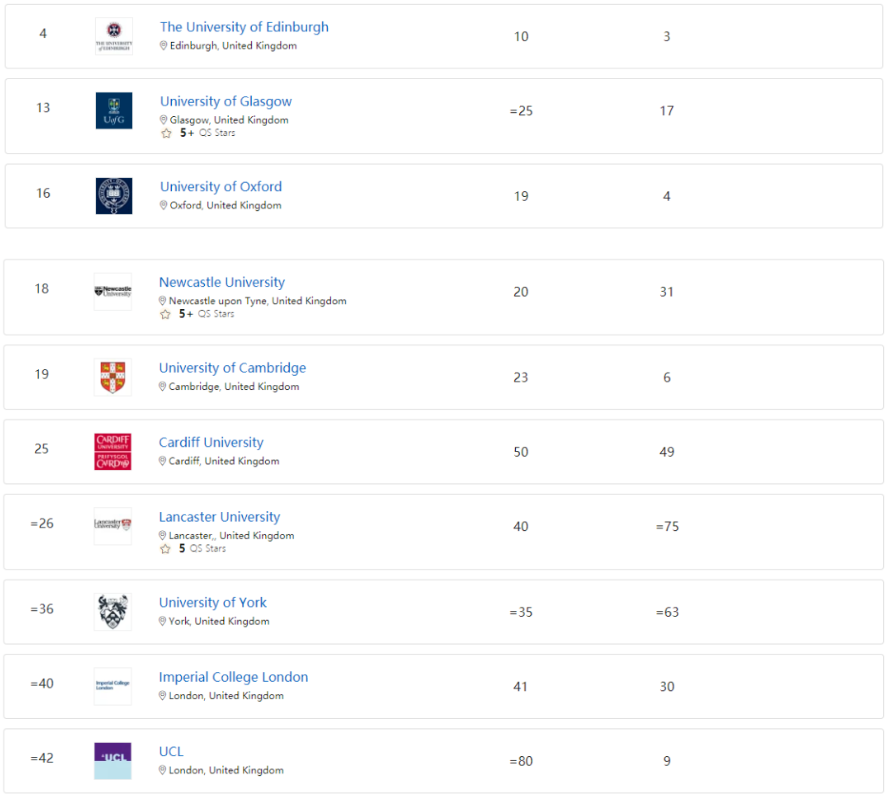The image size is (885, 796).
Task: Open University of York link
Action: (212, 603)
